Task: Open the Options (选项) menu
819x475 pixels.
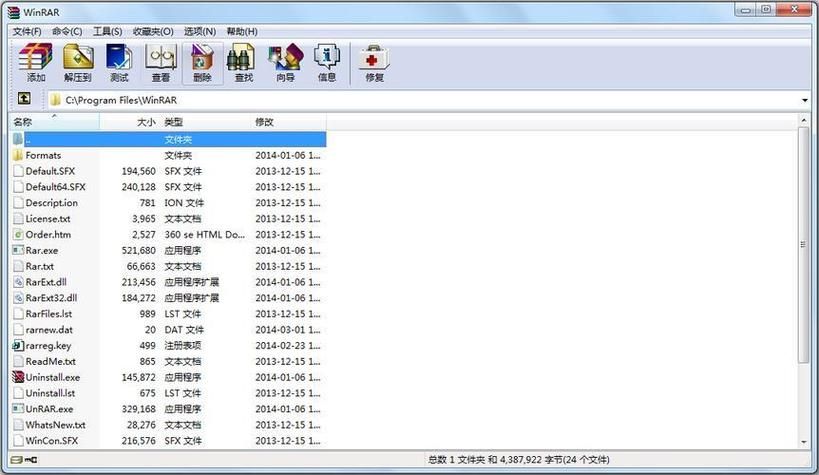Action: (200, 32)
